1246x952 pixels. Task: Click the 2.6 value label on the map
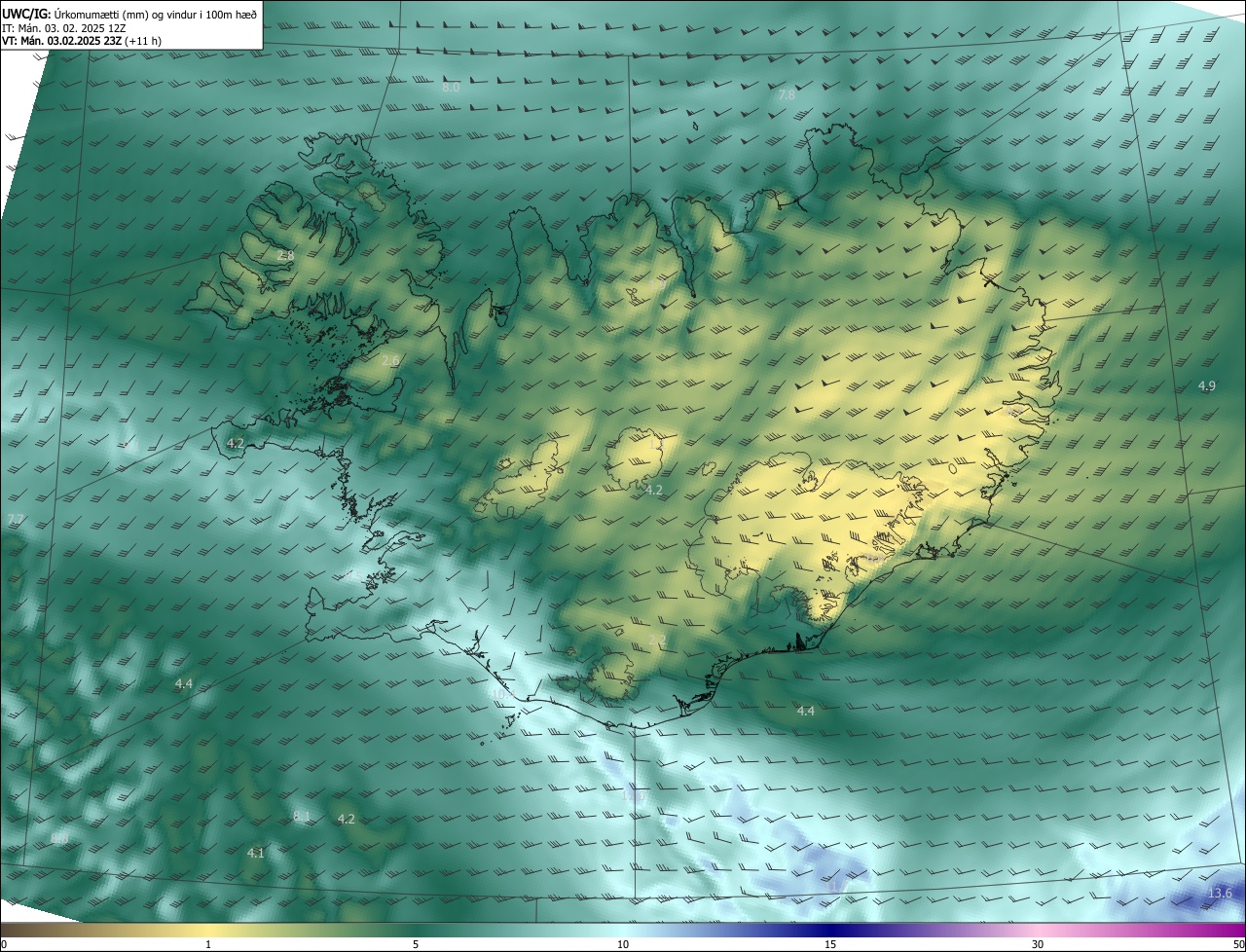(390, 361)
